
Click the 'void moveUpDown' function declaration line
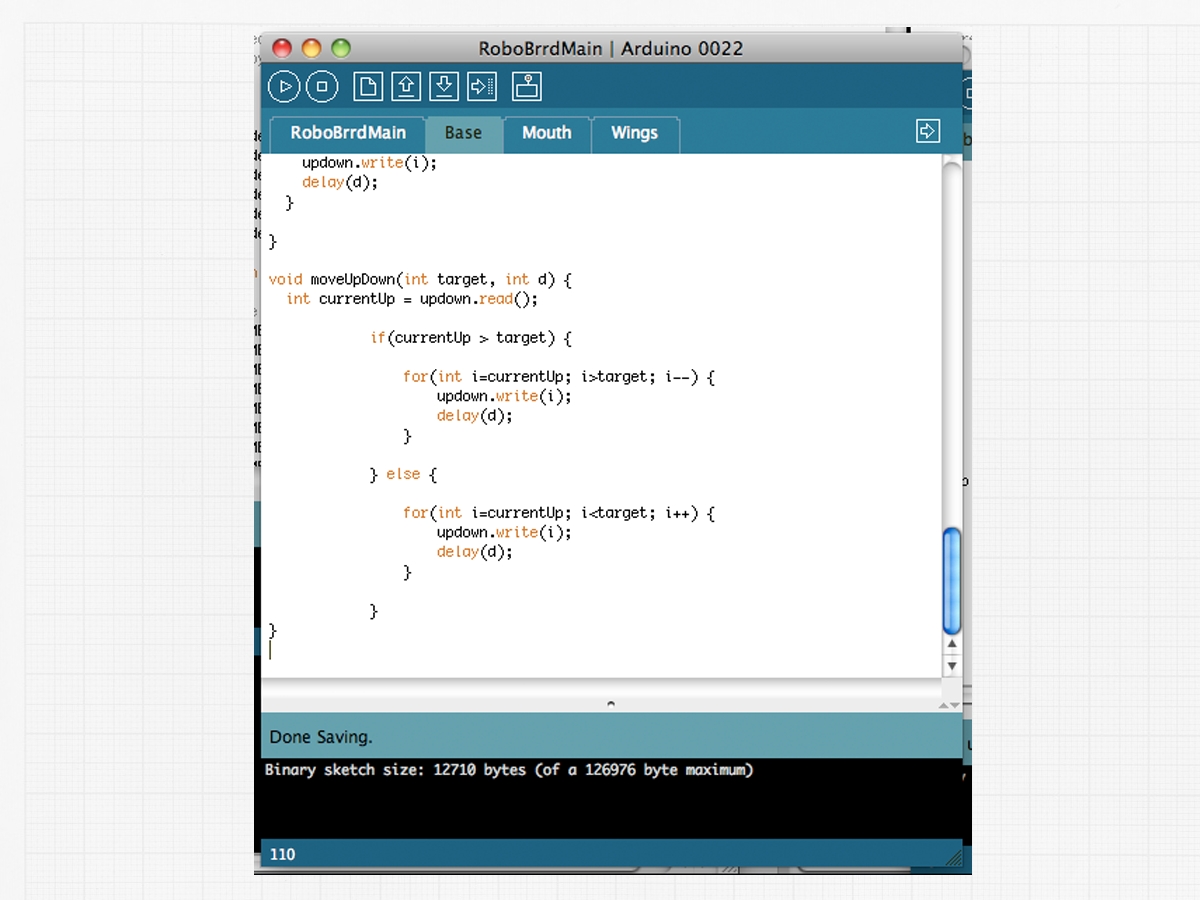[420, 280]
